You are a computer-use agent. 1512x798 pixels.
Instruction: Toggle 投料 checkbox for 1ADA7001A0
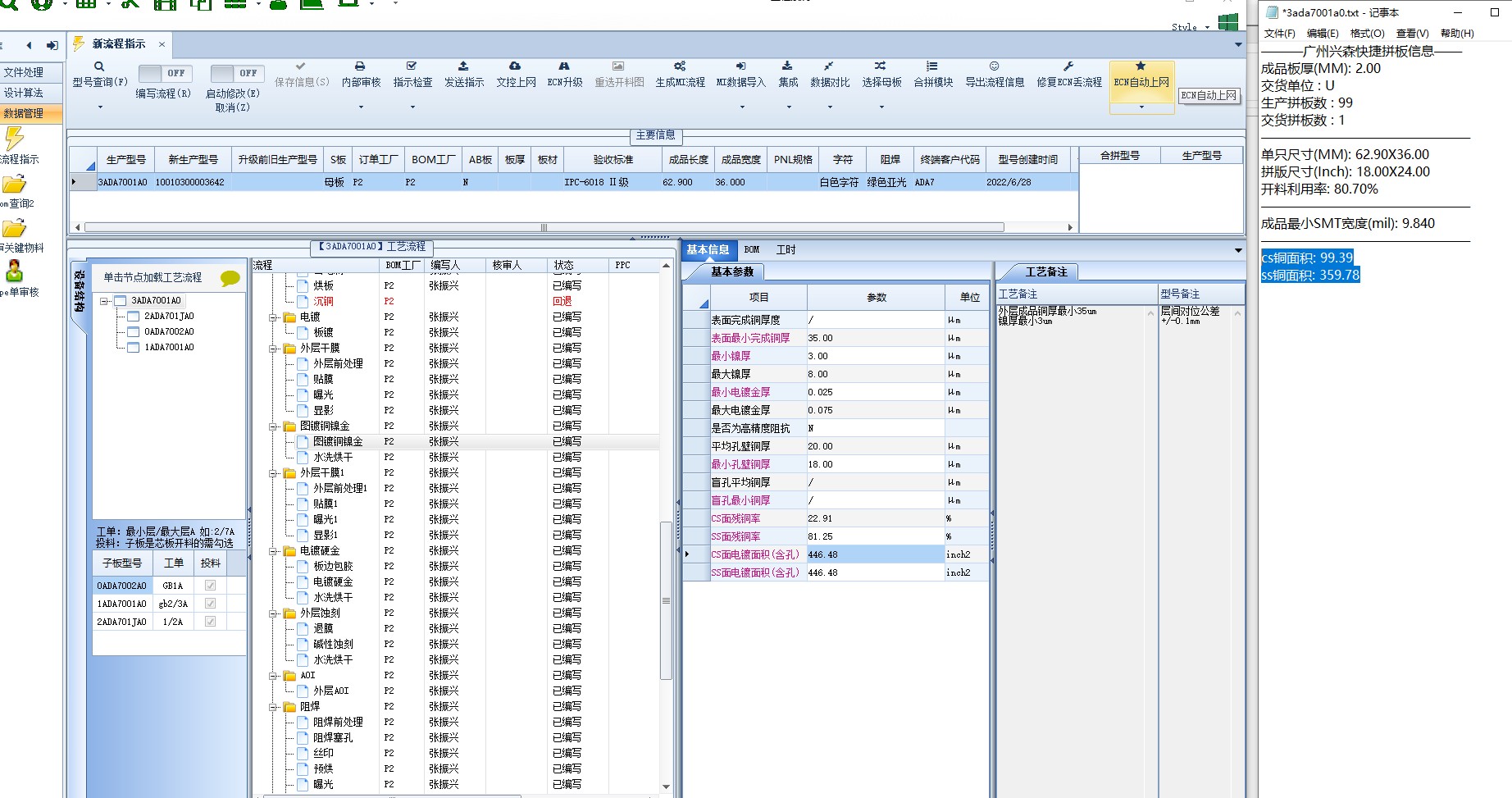(x=210, y=604)
